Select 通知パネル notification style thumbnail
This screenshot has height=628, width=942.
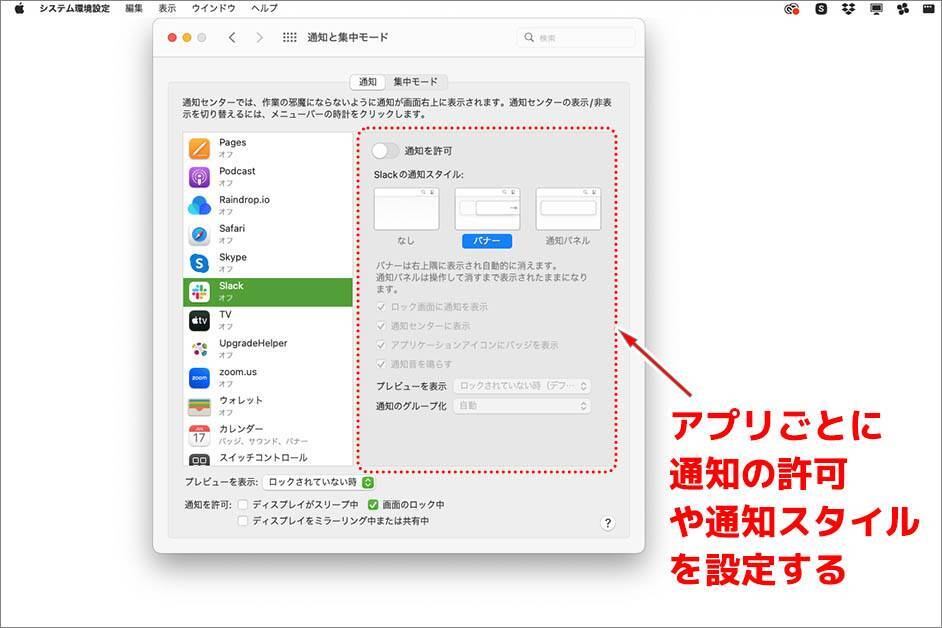pyautogui.click(x=568, y=209)
